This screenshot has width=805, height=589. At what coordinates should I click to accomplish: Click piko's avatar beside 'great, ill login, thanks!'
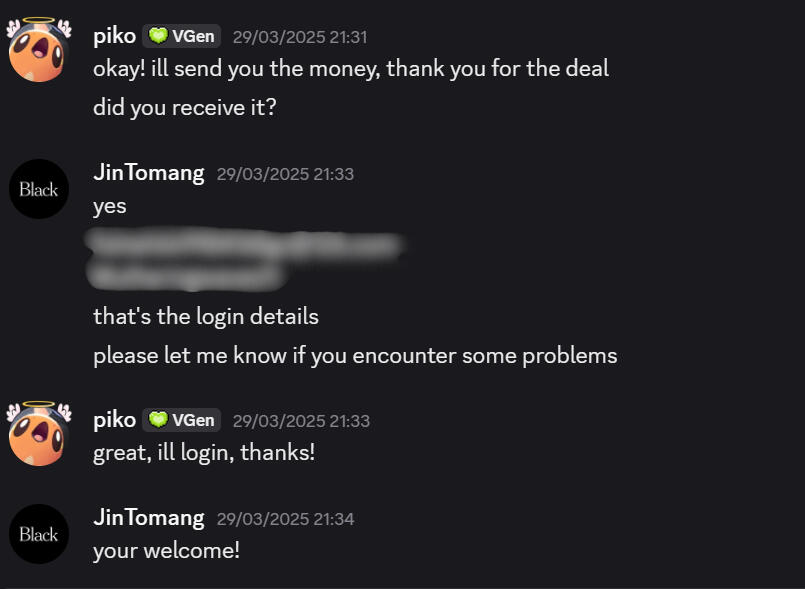(x=39, y=433)
